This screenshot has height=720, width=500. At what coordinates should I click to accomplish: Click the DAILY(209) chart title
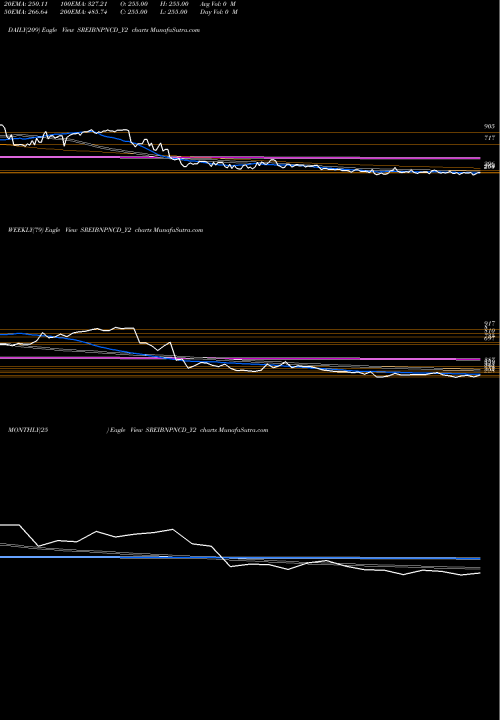tap(104, 30)
